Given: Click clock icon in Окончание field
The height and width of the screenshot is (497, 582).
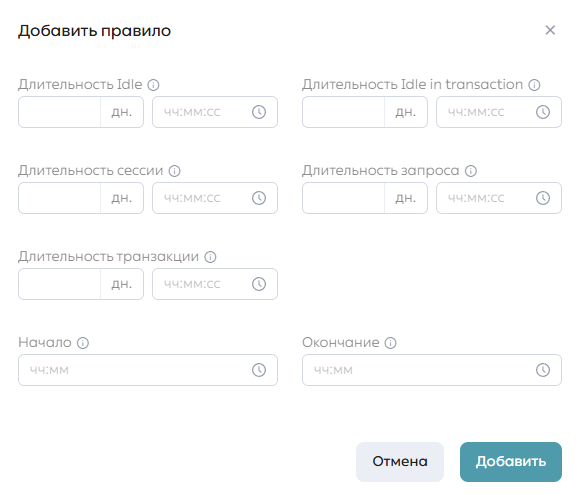Looking at the screenshot, I should click(x=543, y=370).
